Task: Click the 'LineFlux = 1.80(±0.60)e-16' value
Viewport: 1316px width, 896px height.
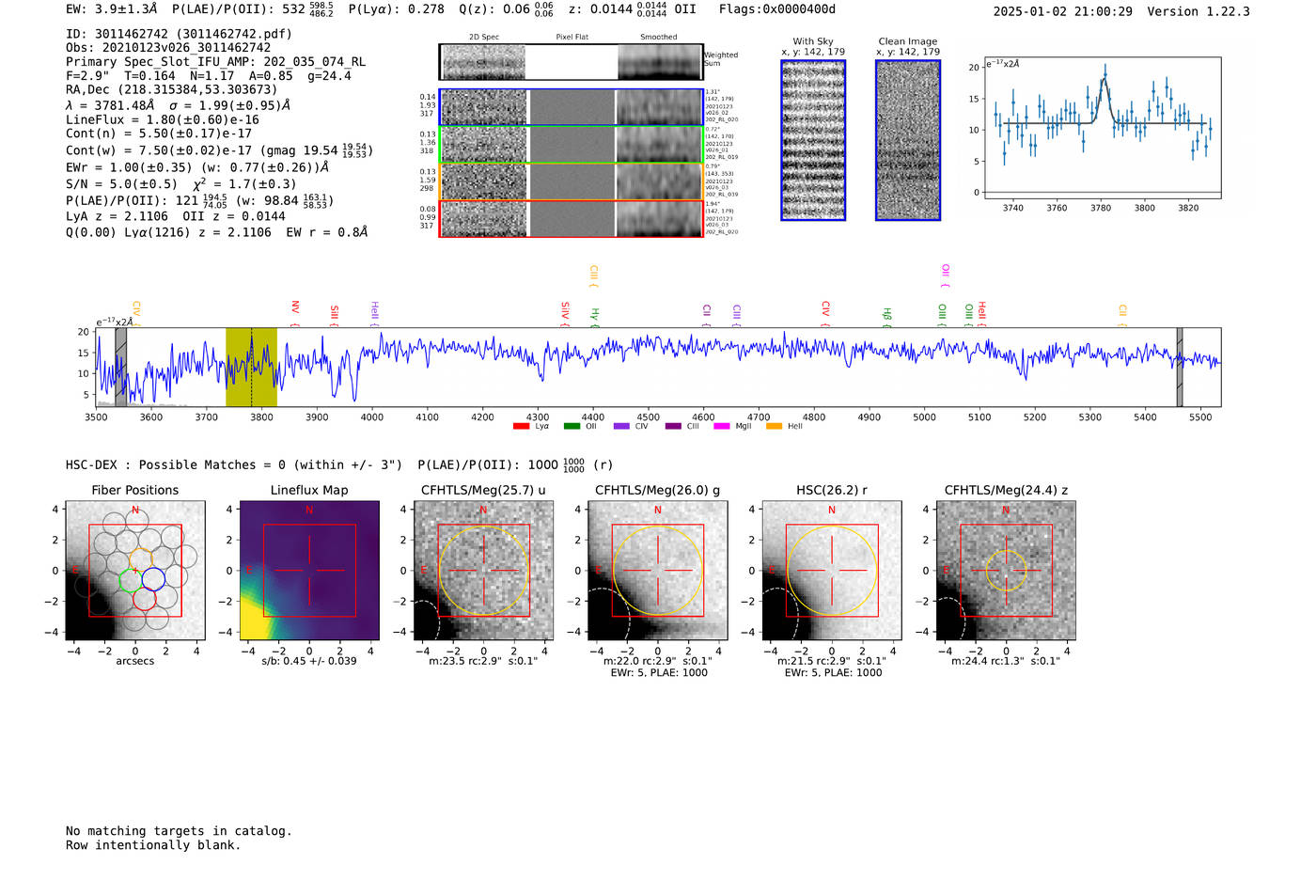Action: click(x=163, y=120)
